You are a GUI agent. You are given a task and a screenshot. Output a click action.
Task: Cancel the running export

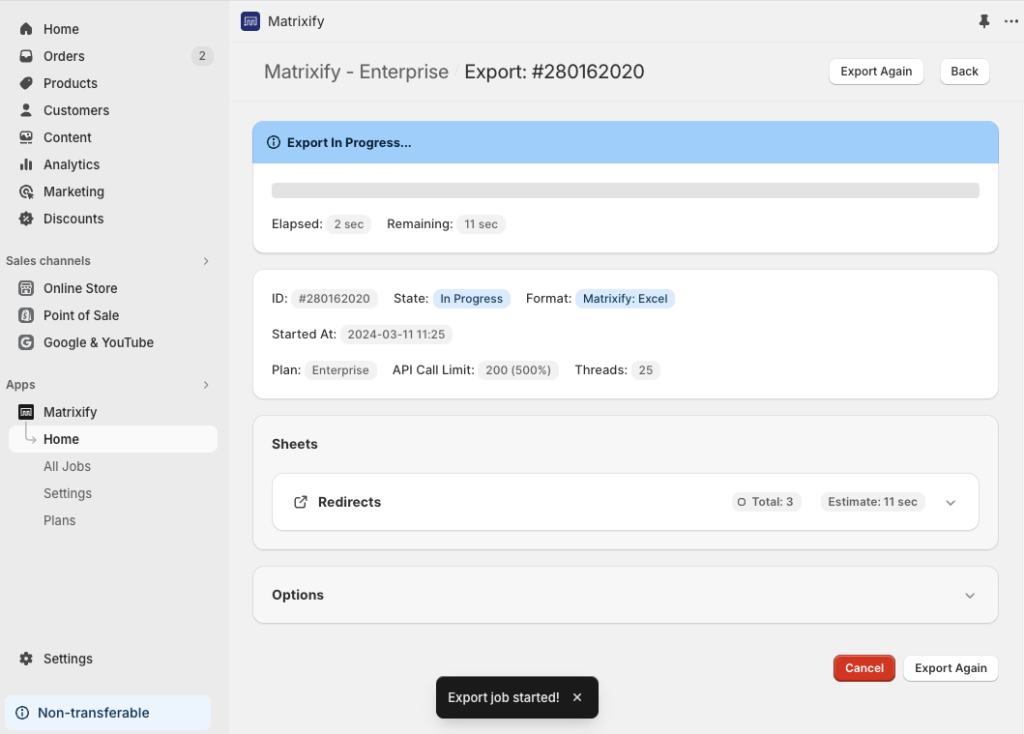coord(863,668)
